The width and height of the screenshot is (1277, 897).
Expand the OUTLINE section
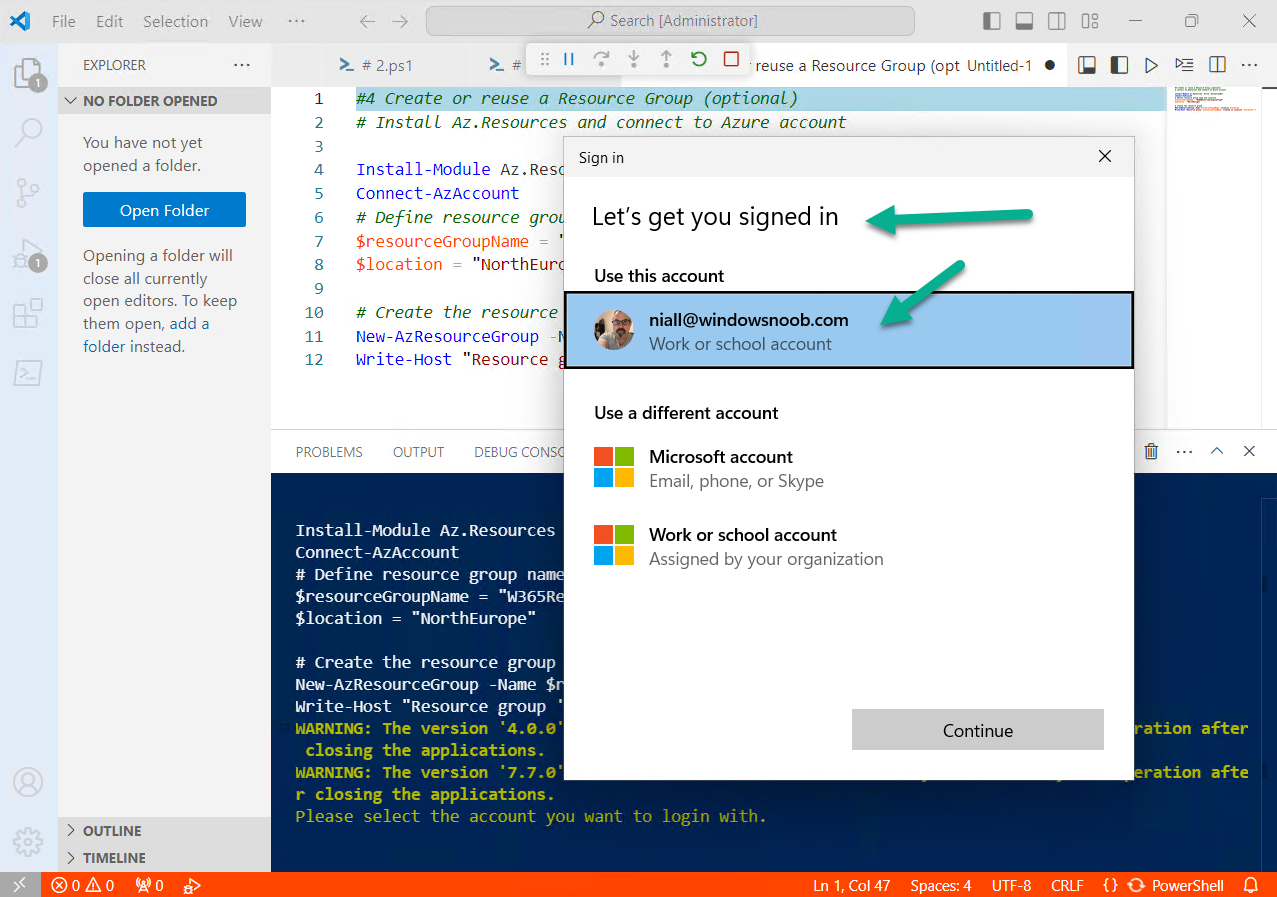click(112, 831)
